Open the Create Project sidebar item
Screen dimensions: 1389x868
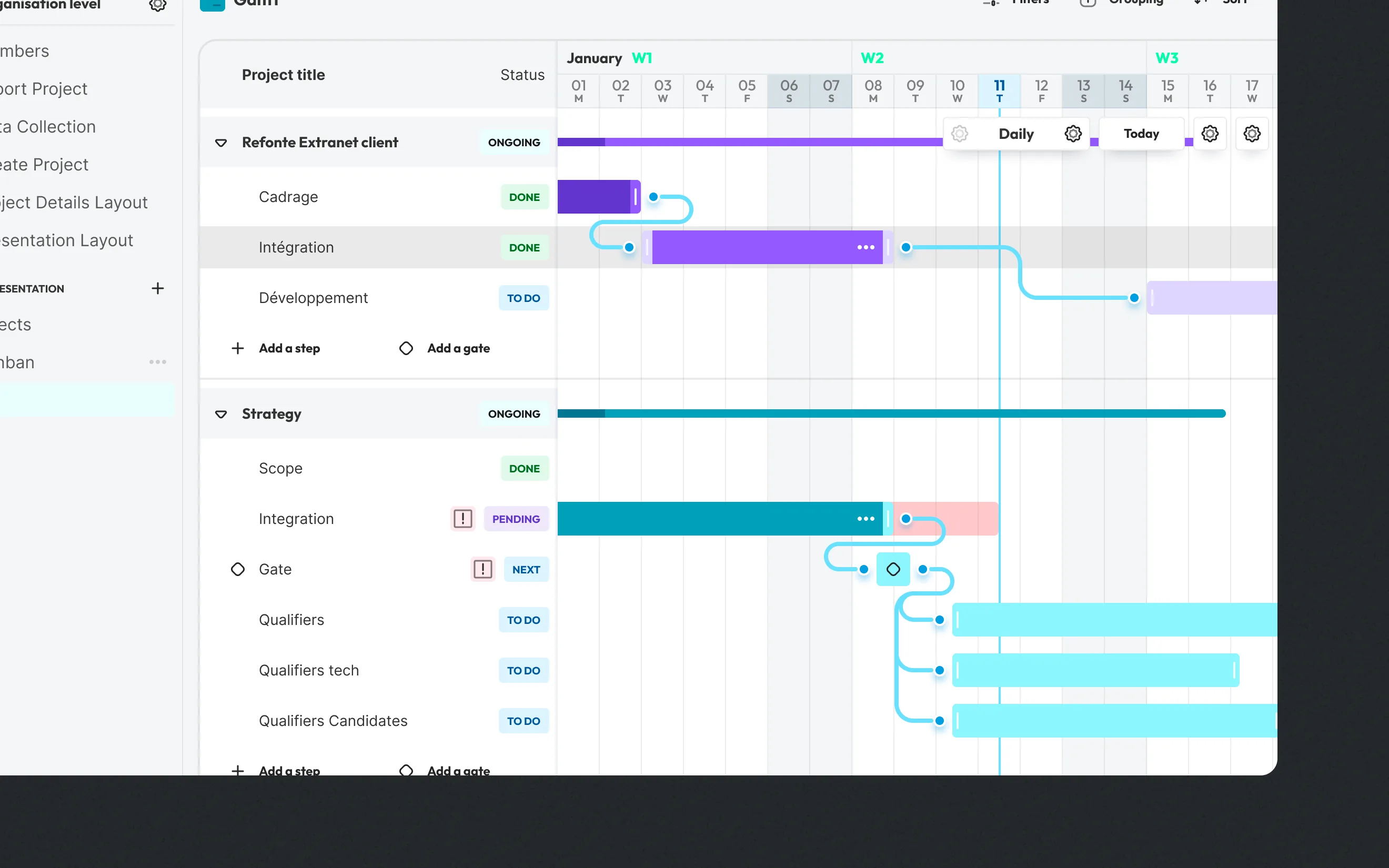(44, 165)
